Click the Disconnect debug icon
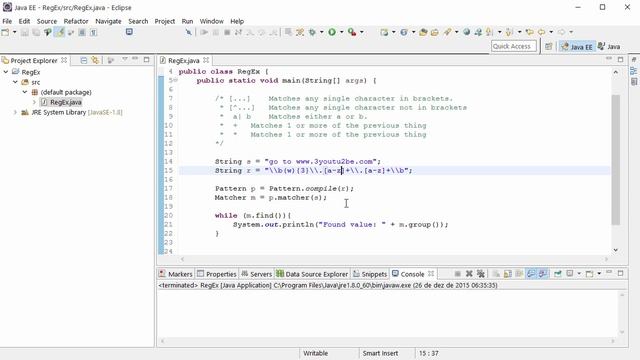 click(238, 32)
